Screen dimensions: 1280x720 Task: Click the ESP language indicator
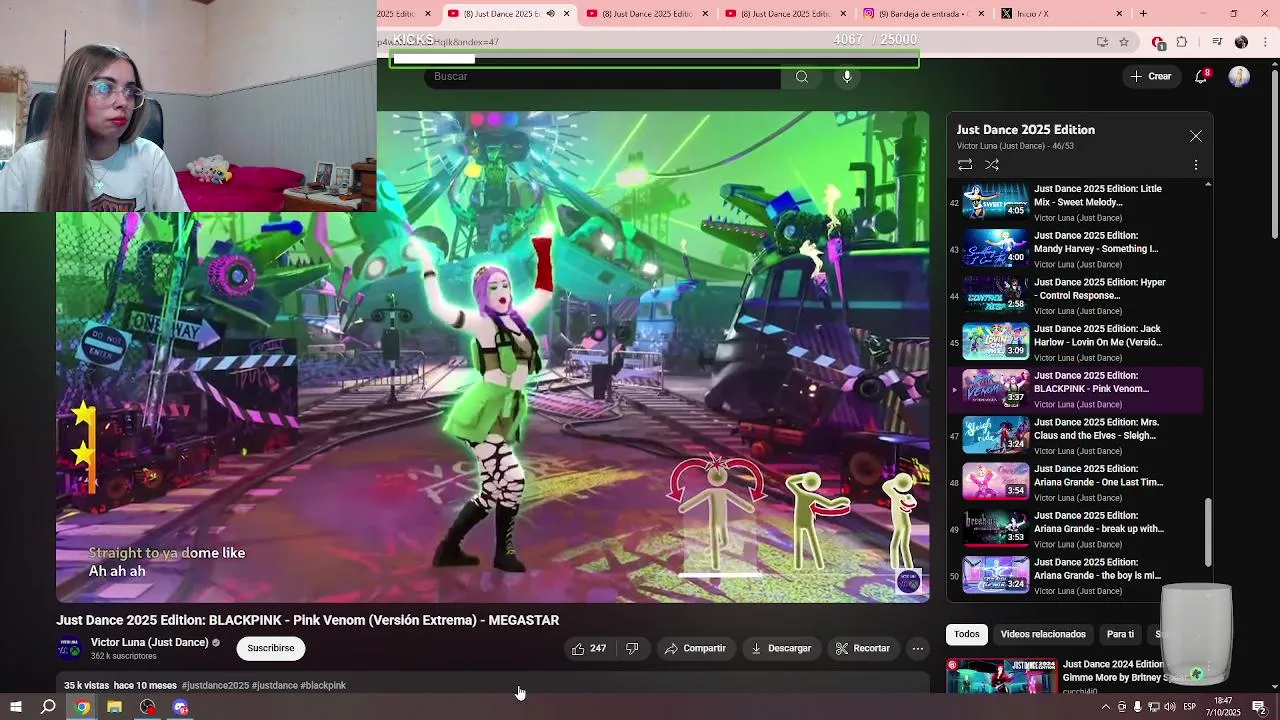(1190, 707)
